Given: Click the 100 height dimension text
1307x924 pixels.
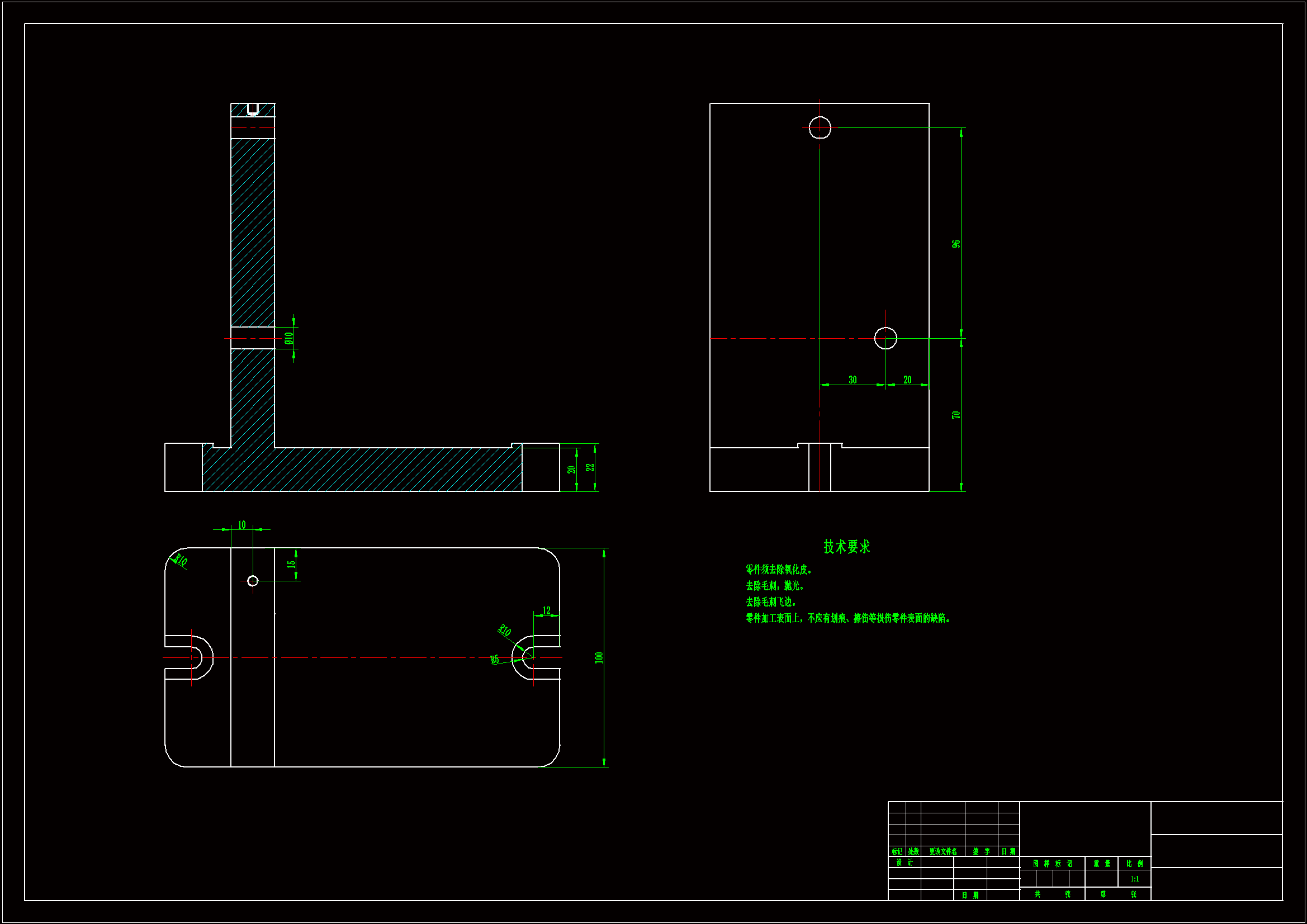Looking at the screenshot, I should pos(598,657).
